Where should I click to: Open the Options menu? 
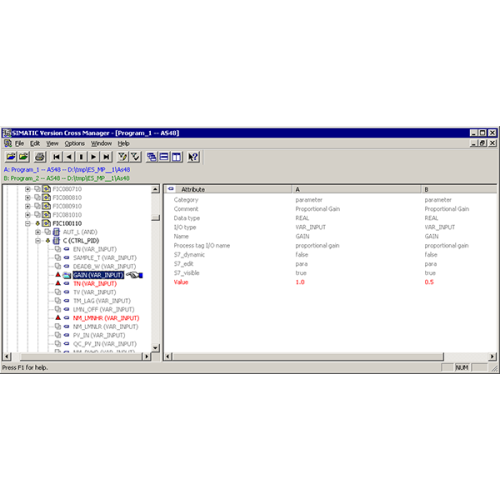(x=75, y=143)
